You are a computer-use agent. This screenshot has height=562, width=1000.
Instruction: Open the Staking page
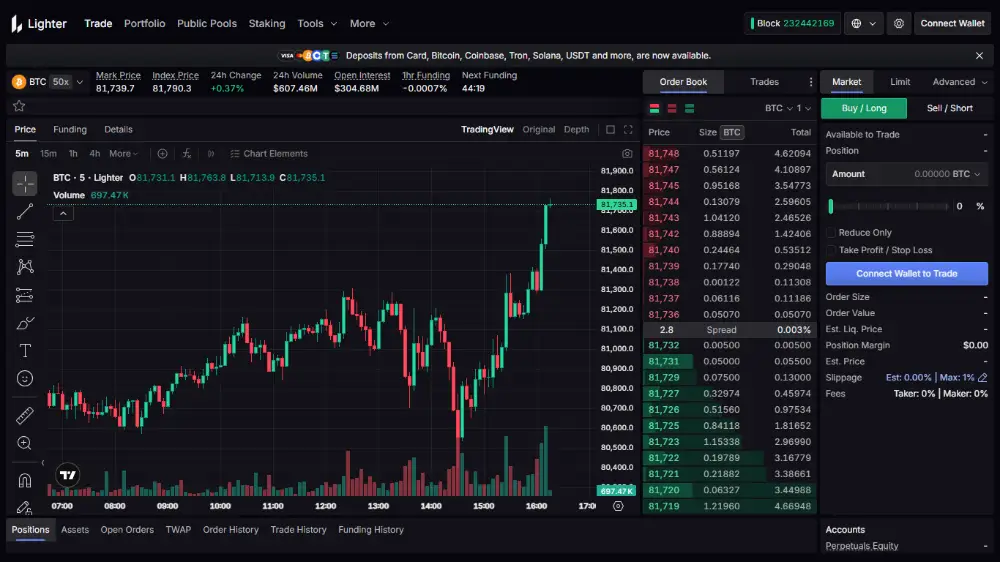click(x=267, y=24)
